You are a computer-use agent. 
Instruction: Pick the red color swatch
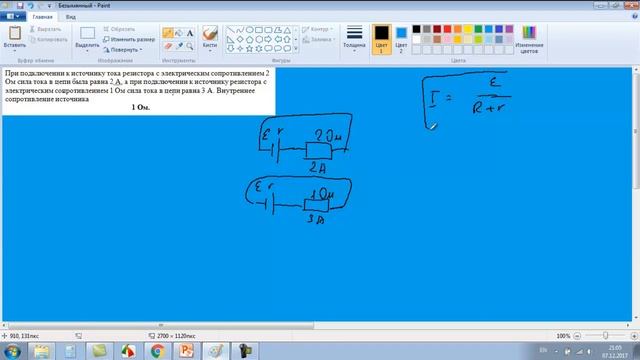click(x=447, y=29)
